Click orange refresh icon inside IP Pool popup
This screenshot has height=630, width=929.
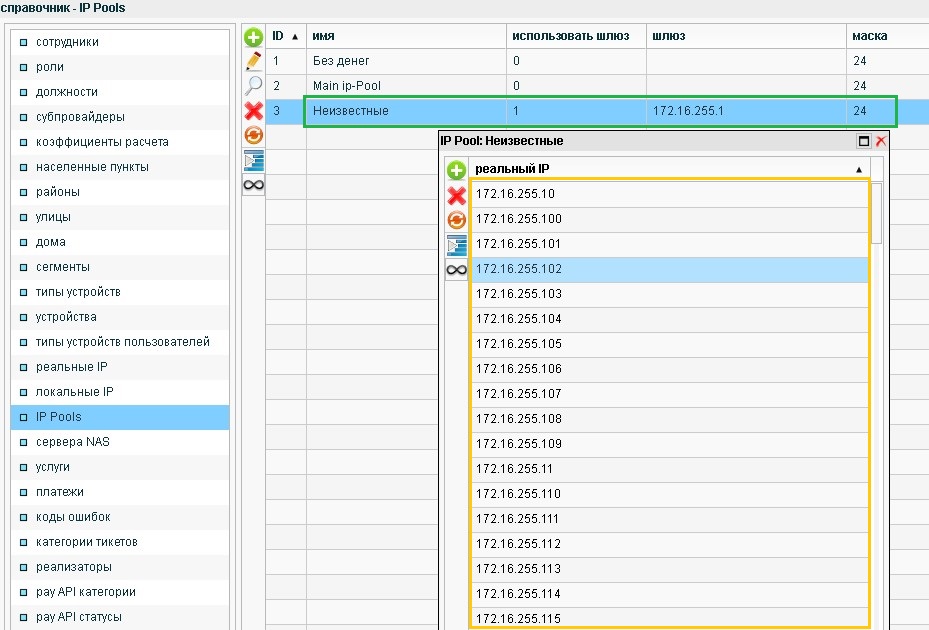[456, 220]
